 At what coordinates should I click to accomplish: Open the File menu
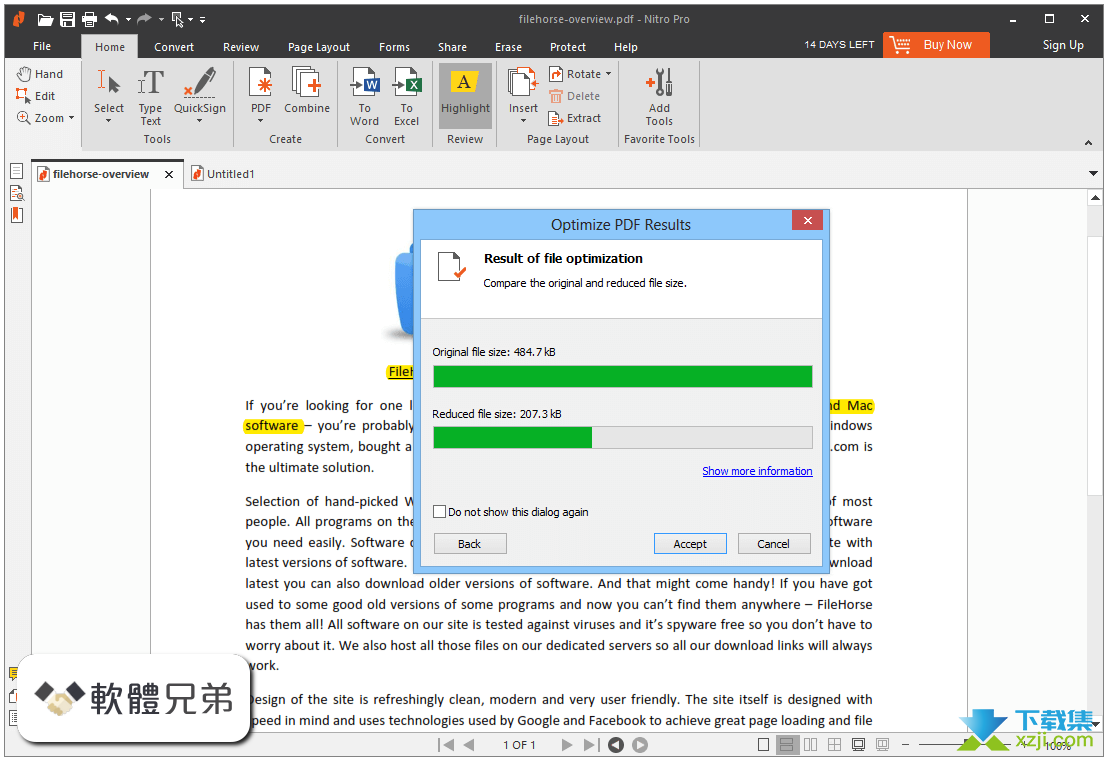pos(42,46)
